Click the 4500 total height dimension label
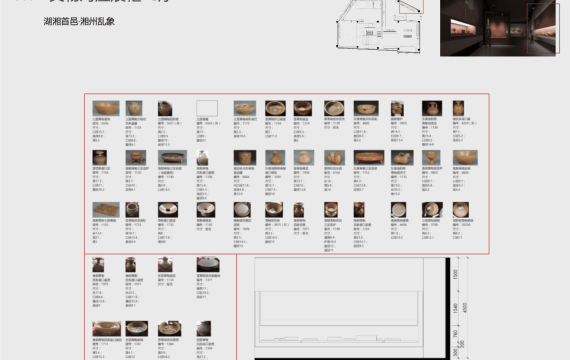The width and height of the screenshot is (570, 360). pos(465,307)
